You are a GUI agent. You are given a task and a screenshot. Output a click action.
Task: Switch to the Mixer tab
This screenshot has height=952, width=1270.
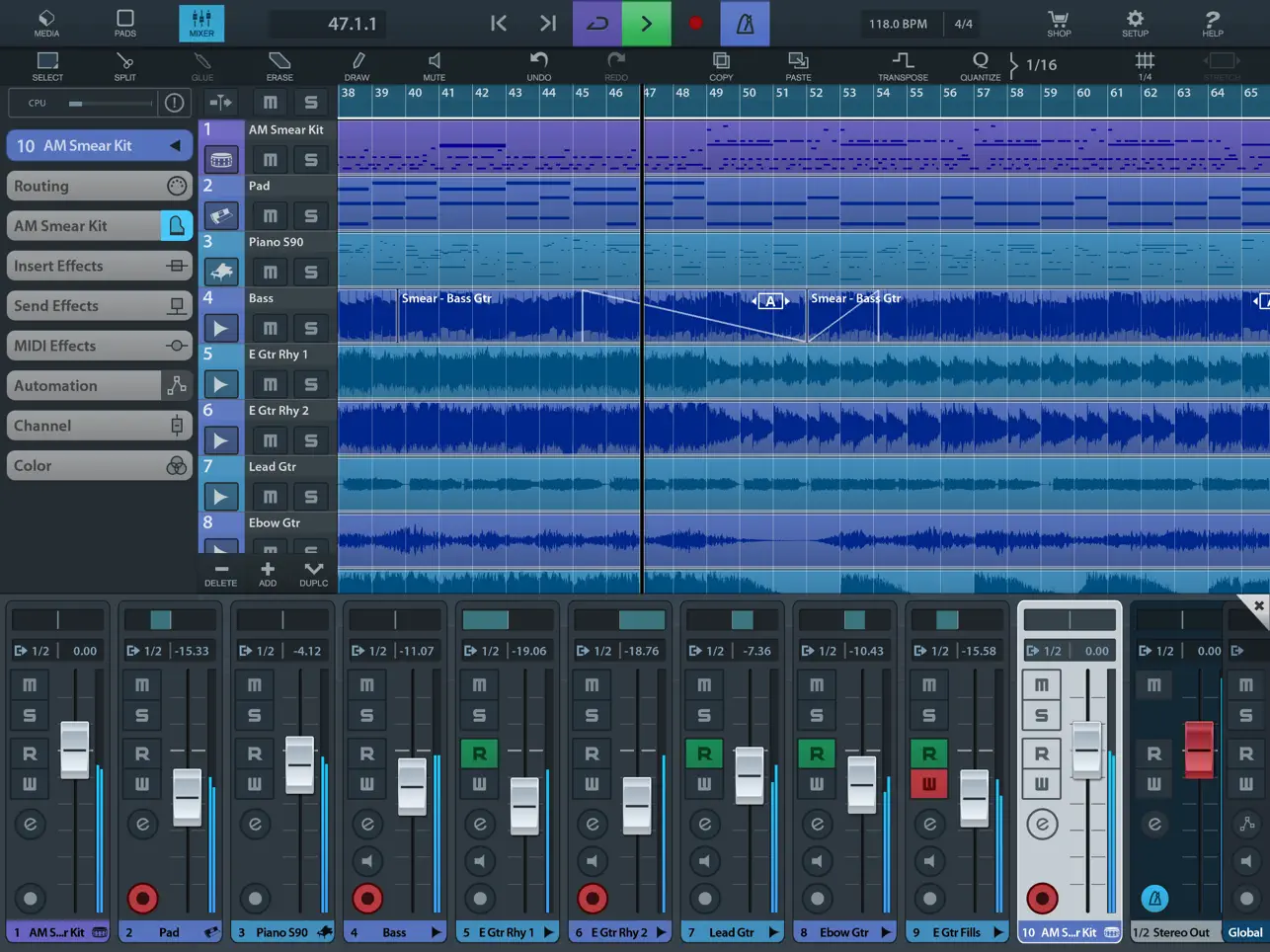tap(201, 23)
